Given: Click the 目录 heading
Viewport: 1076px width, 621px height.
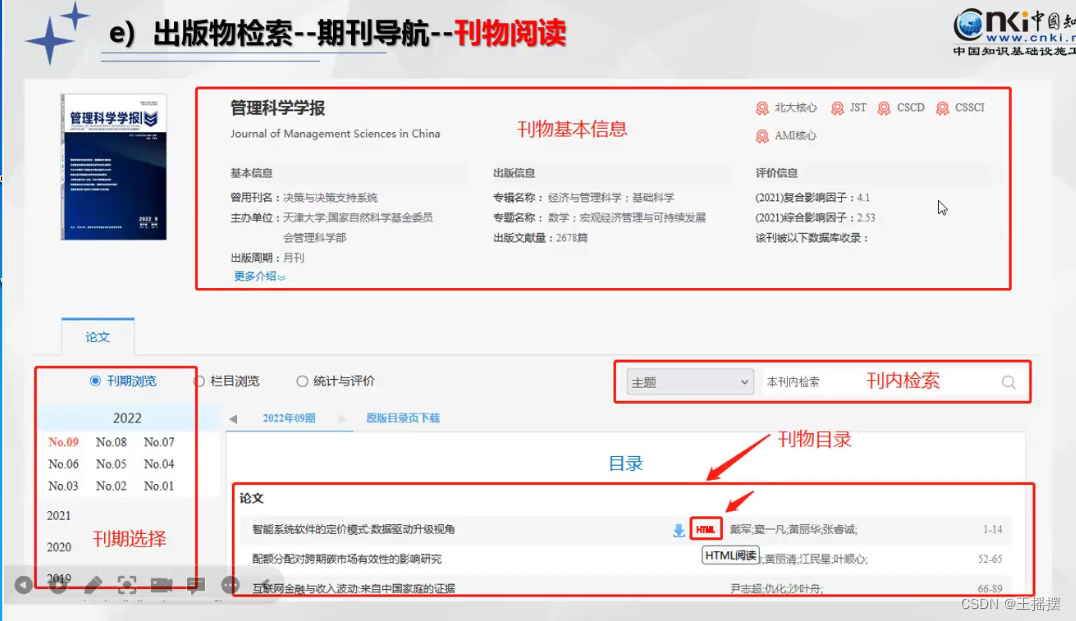Looking at the screenshot, I should (x=626, y=464).
